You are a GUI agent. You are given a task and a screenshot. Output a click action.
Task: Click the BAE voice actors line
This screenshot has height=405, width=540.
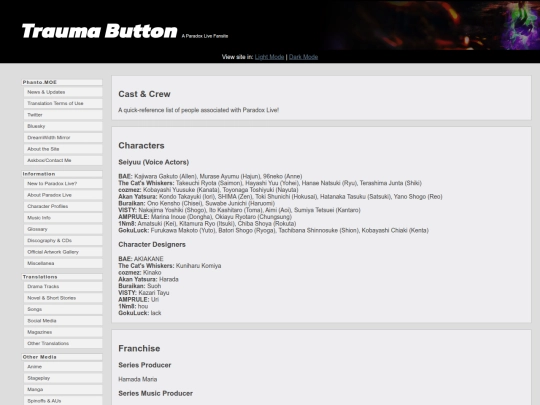pyautogui.click(x=210, y=176)
